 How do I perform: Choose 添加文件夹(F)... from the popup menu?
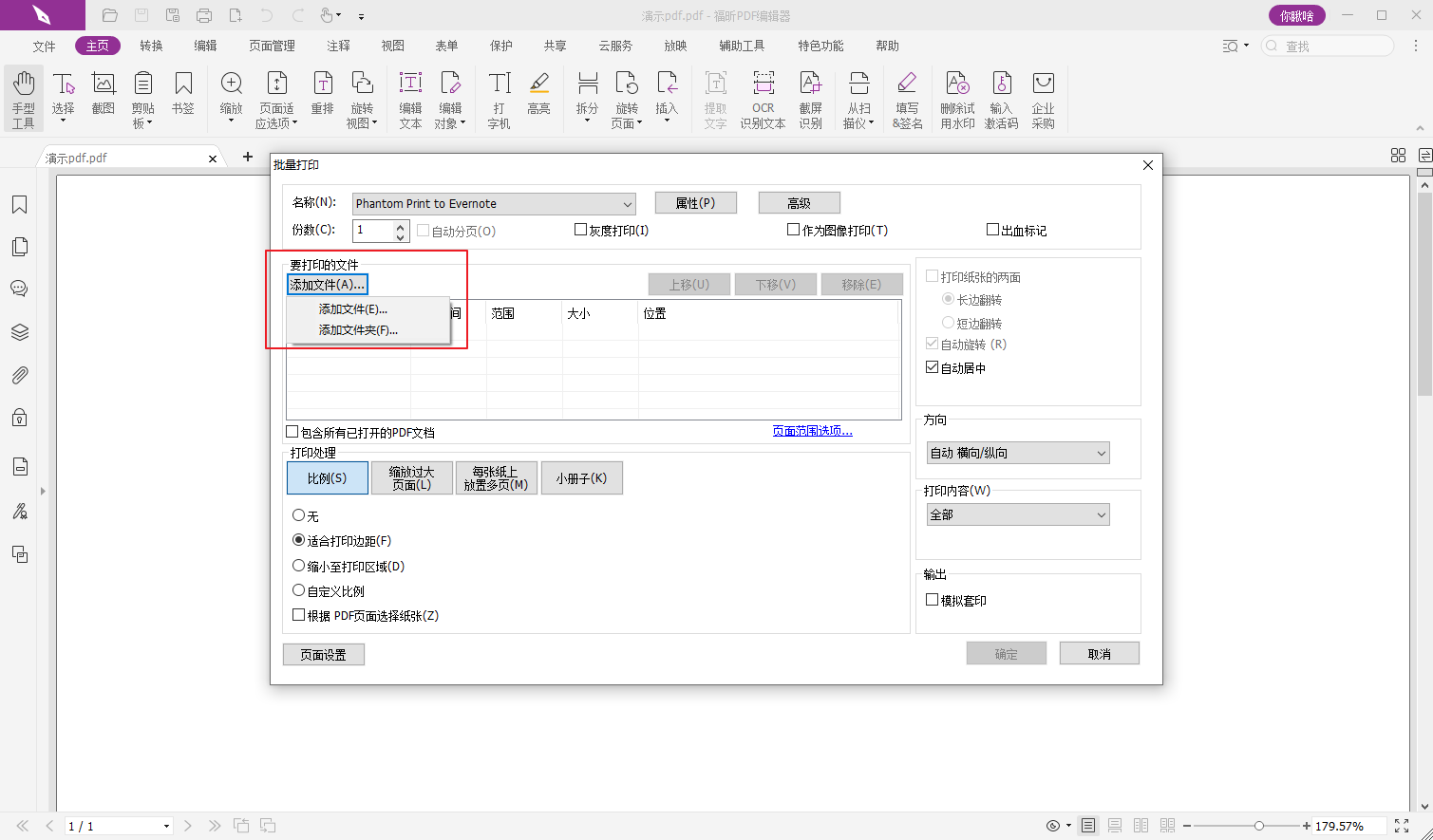click(x=358, y=330)
